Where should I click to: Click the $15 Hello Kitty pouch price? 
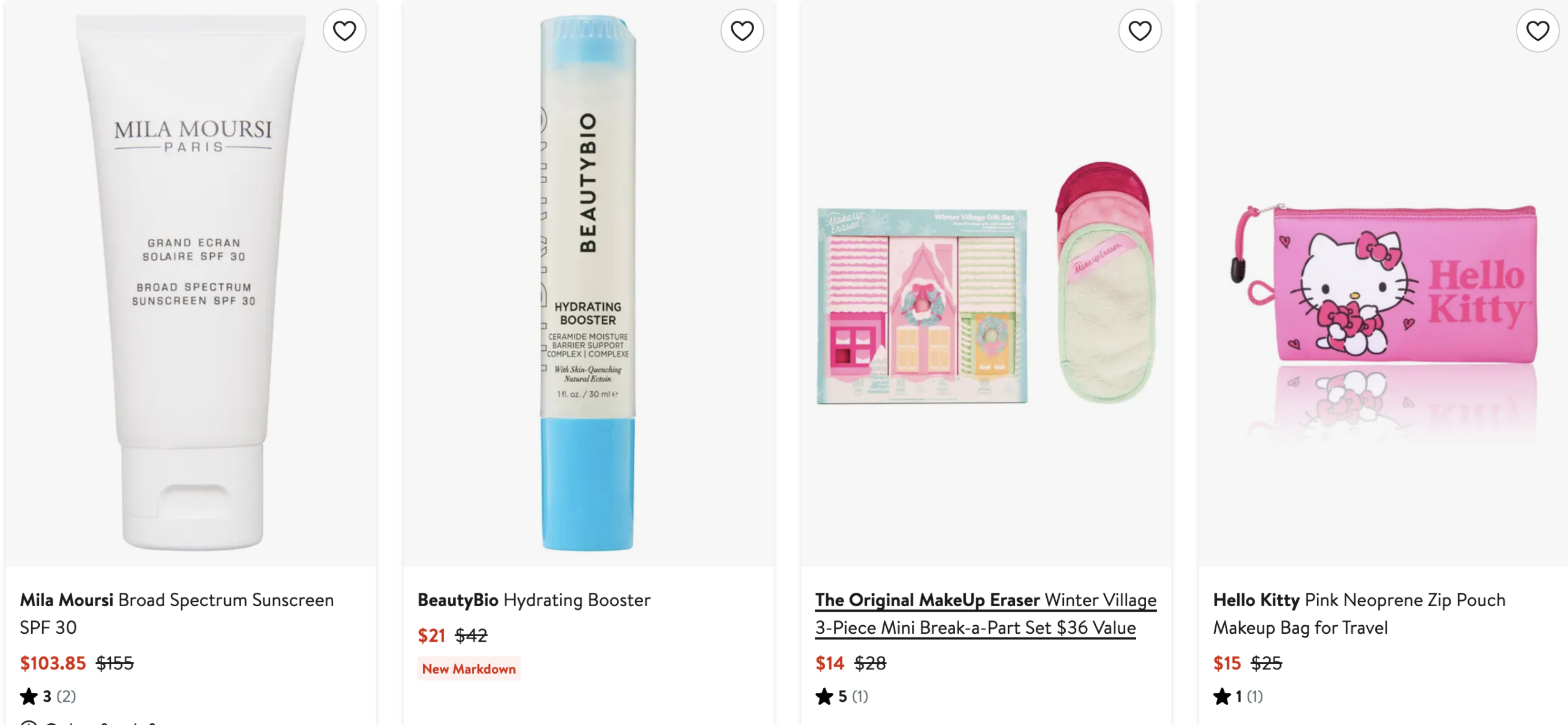tap(1226, 663)
